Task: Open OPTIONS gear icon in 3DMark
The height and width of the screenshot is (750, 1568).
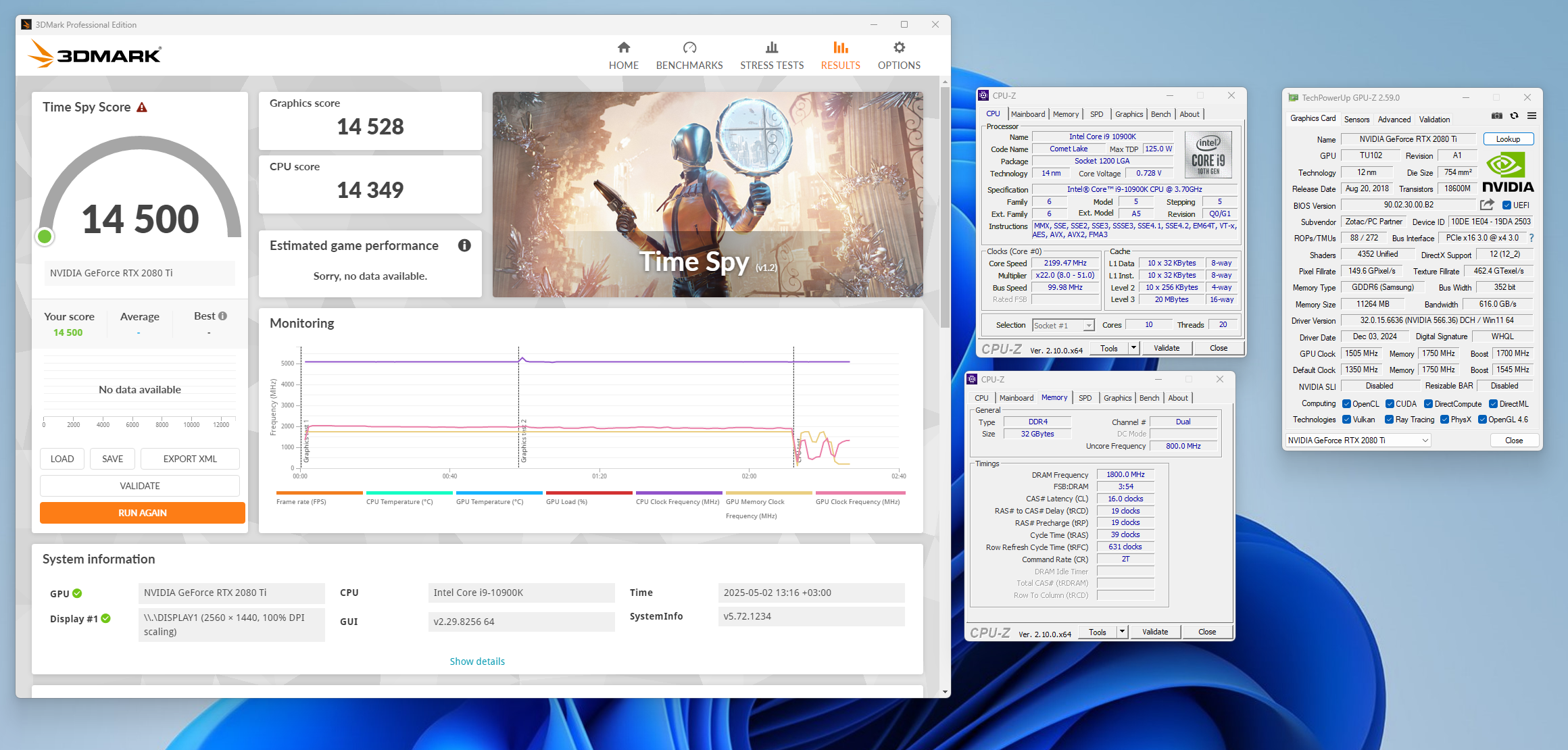Action: pos(899,47)
